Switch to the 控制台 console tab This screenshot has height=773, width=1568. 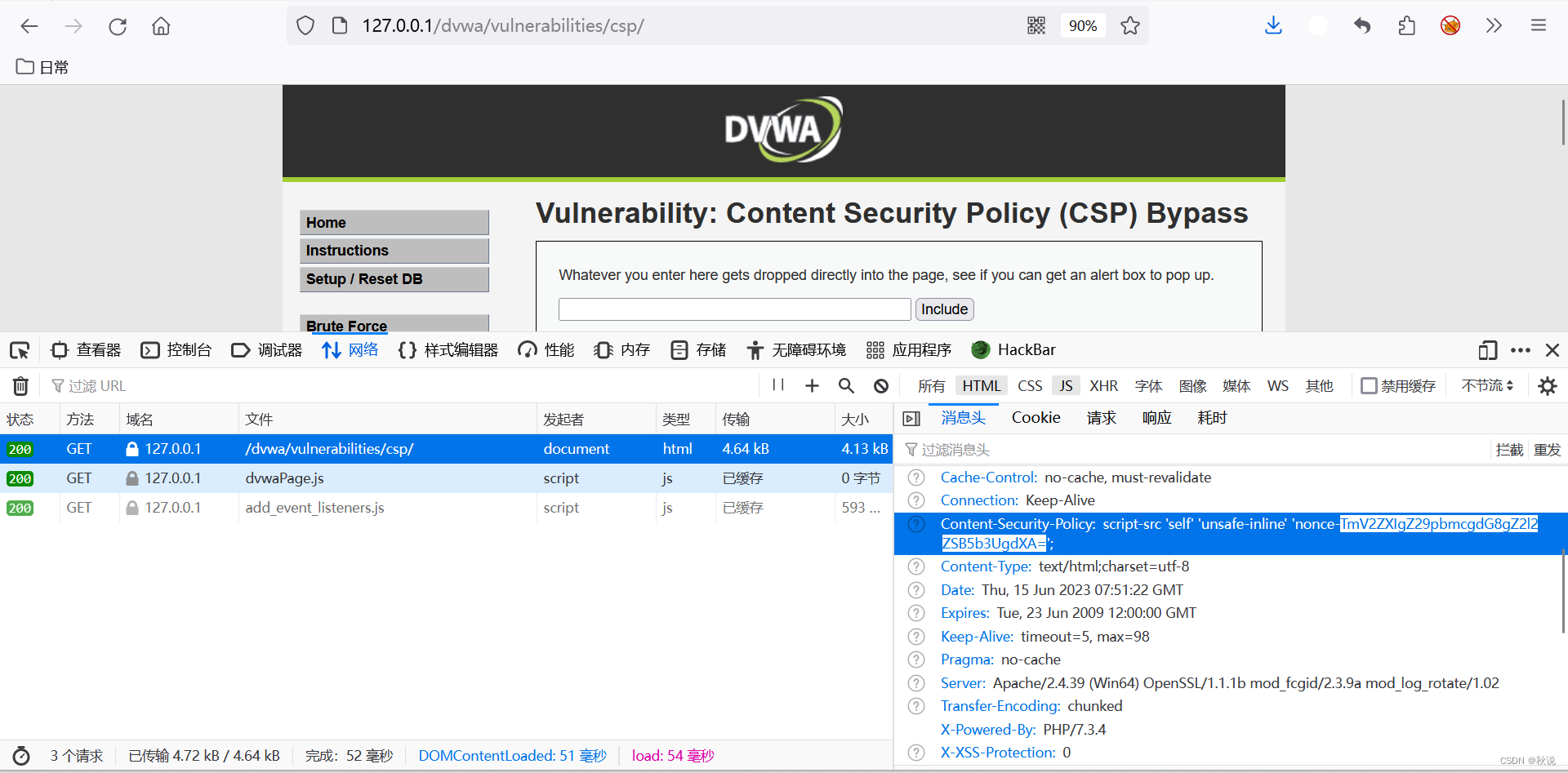click(176, 350)
